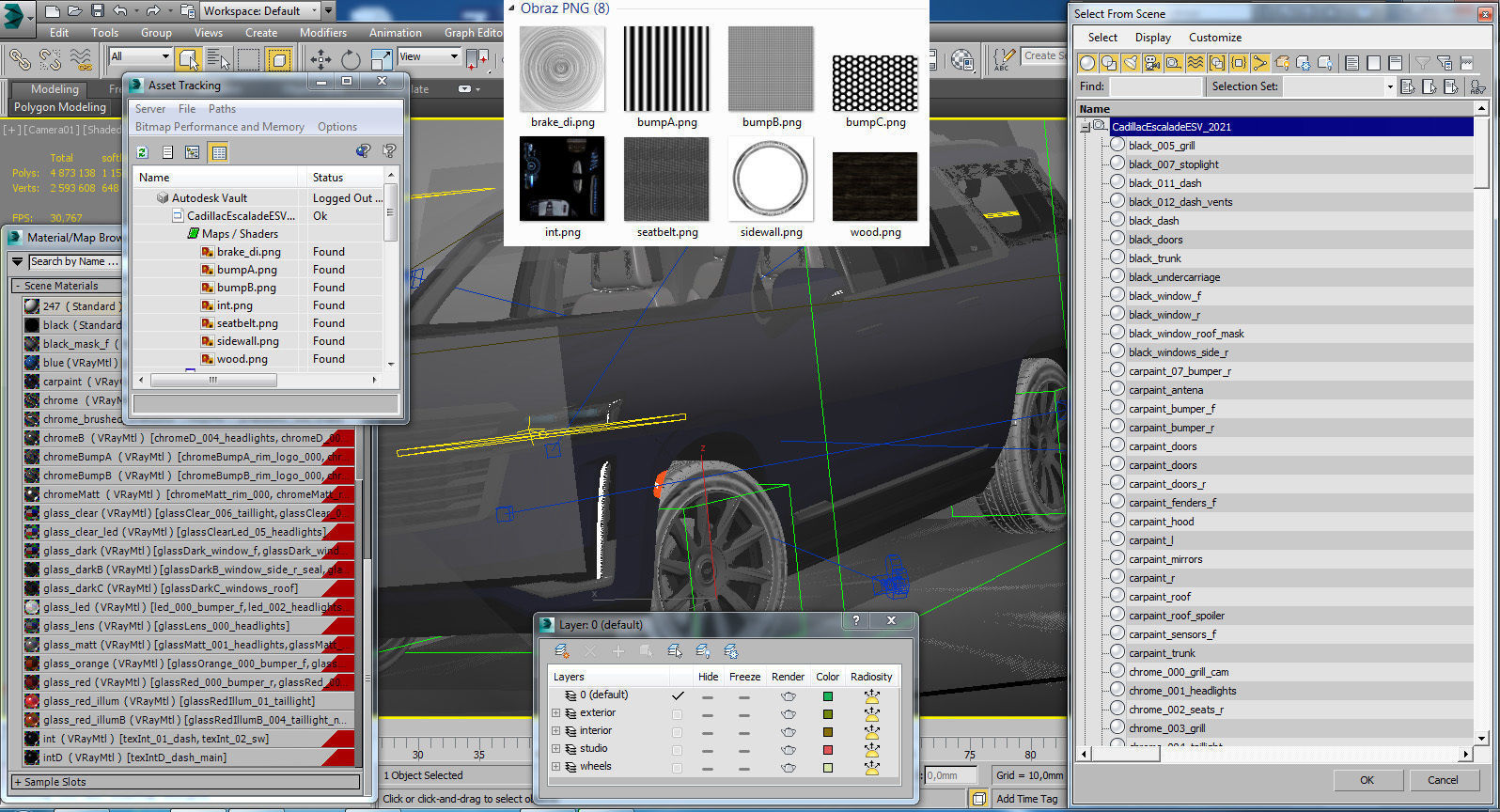Click the Display Bones filter in Select From Scene
The image size is (1500, 812).
(1260, 63)
